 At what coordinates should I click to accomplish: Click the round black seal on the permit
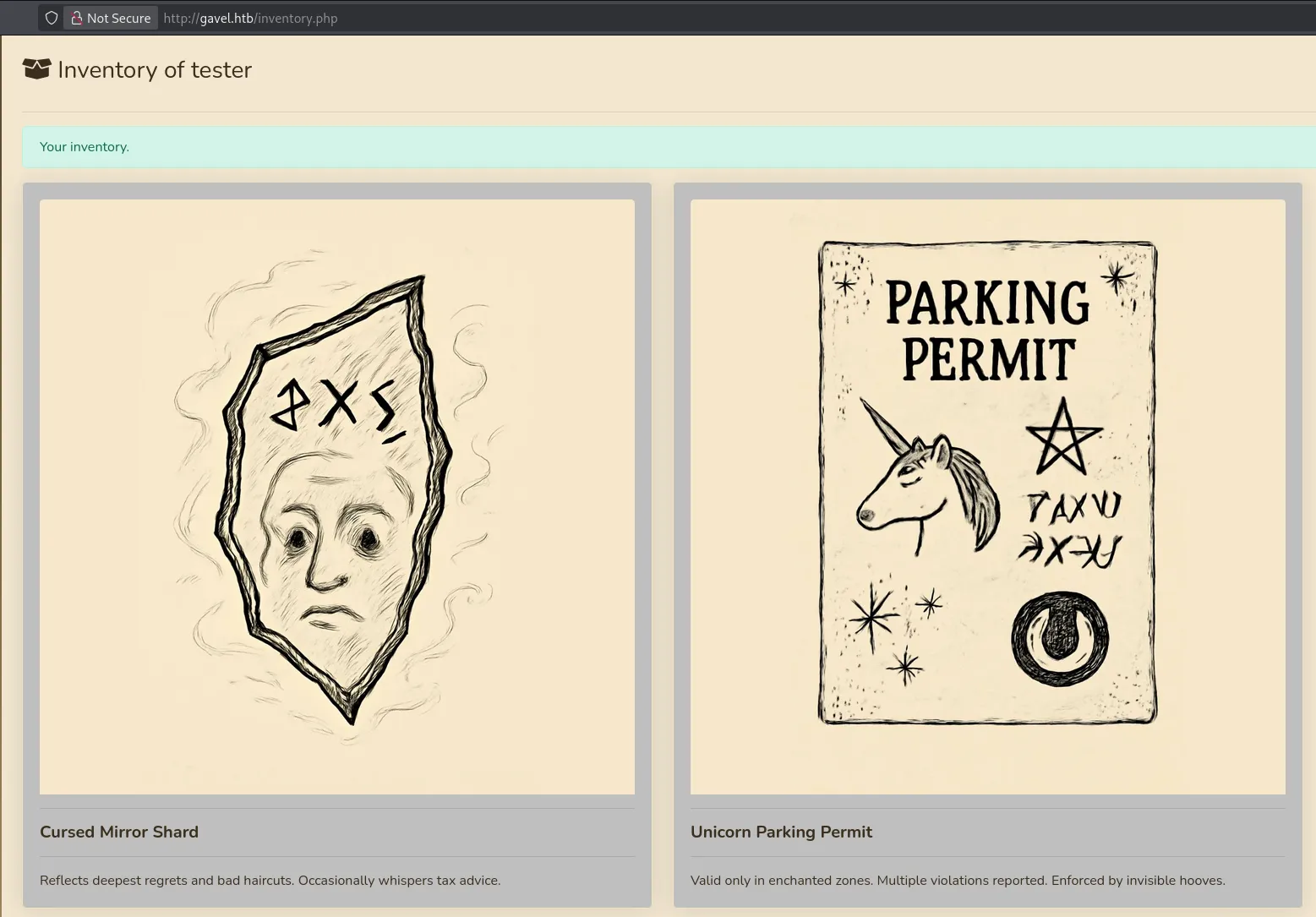(x=1059, y=638)
